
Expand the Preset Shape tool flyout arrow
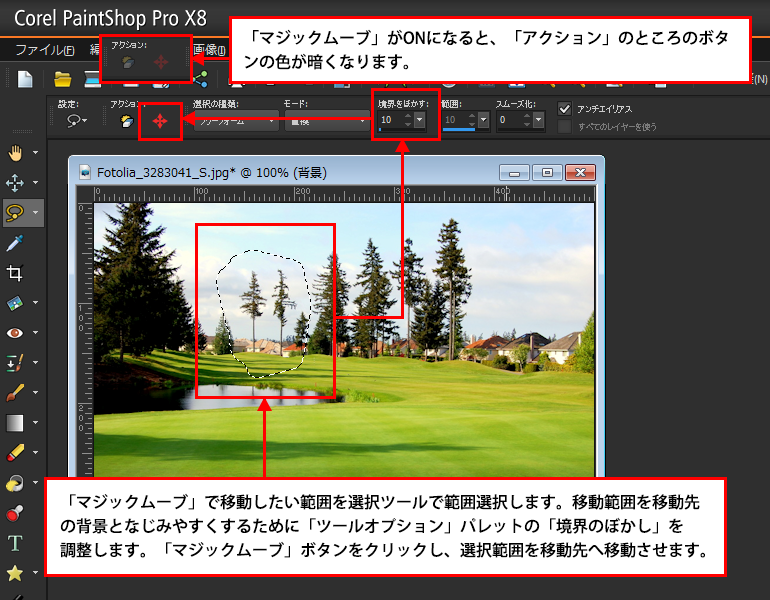(x=35, y=573)
